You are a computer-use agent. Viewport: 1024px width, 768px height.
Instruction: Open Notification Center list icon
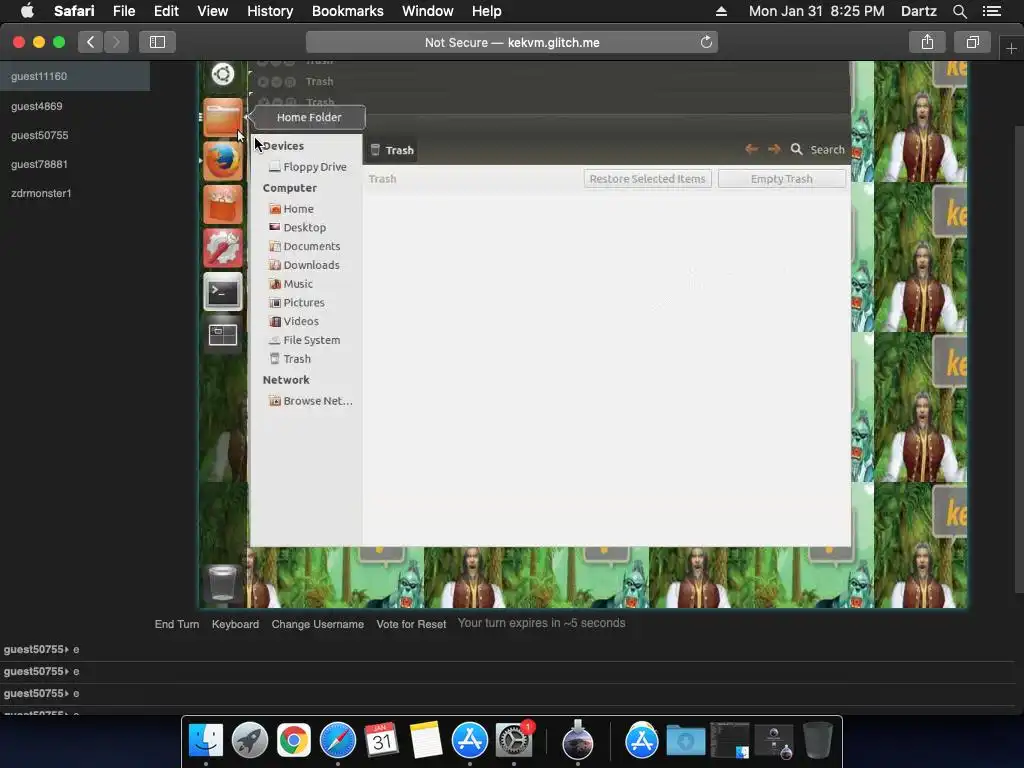992,11
